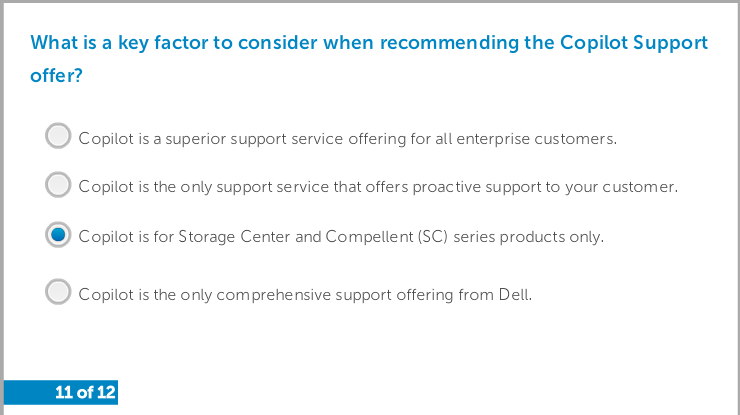This screenshot has height=415, width=740.
Task: Click the answer text mentioning proactive support
Action: pos(378,187)
